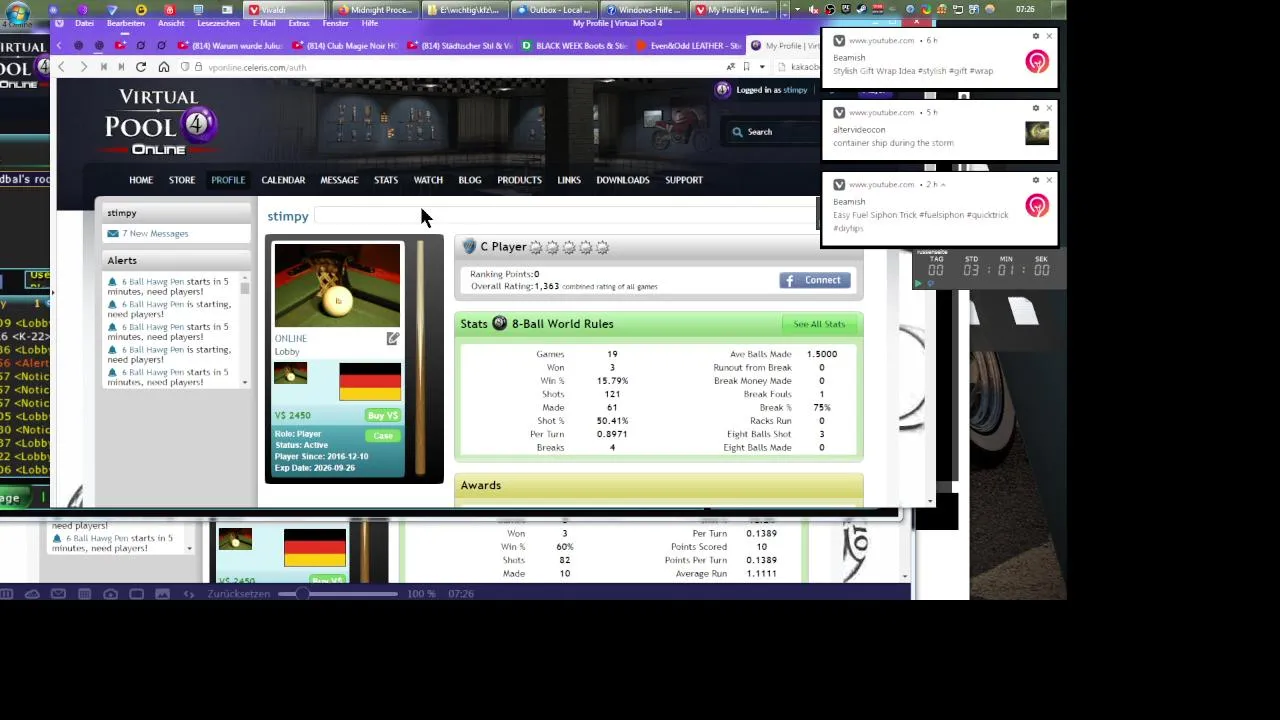Image resolution: width=1280 pixels, height=720 pixels.
Task: Click the magnifier icon in the Search box
Action: point(737,132)
